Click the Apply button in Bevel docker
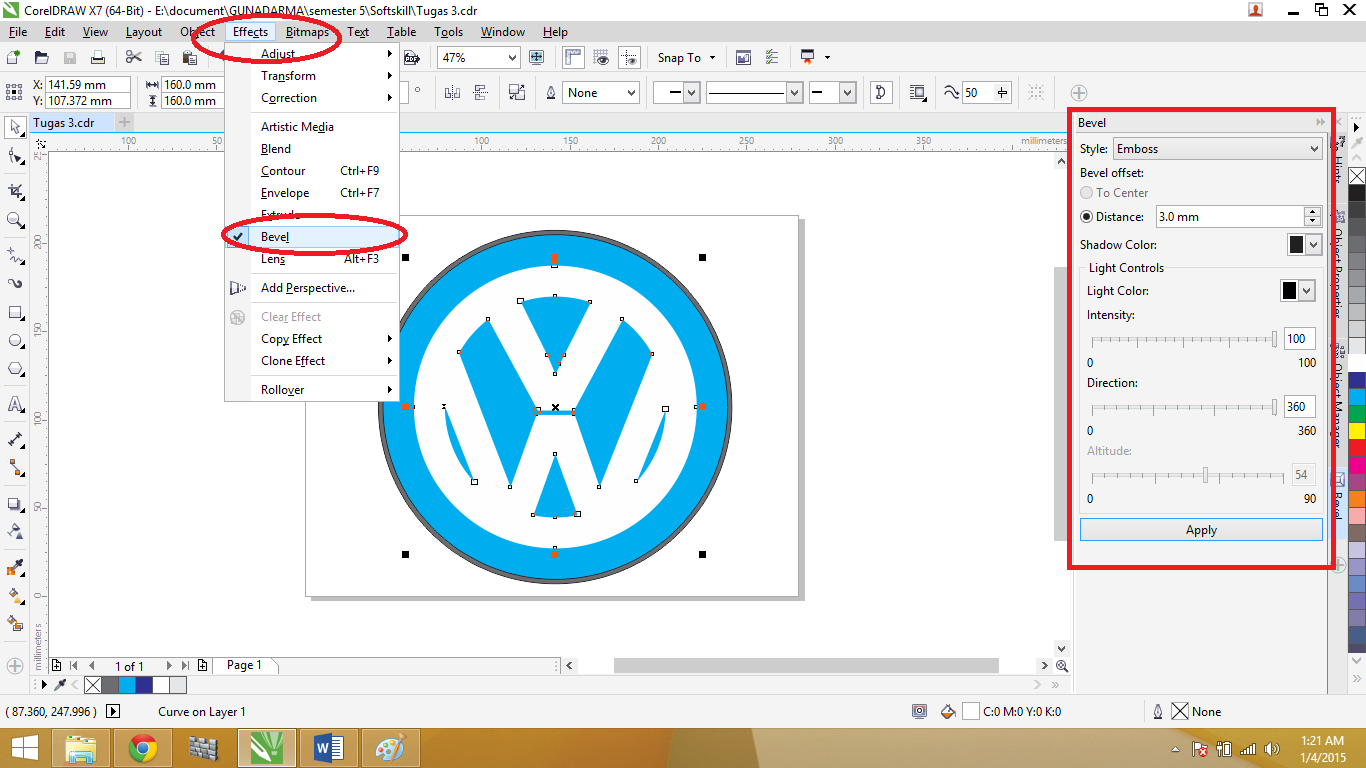Screen dimensions: 1366x768 pyautogui.click(x=1201, y=530)
